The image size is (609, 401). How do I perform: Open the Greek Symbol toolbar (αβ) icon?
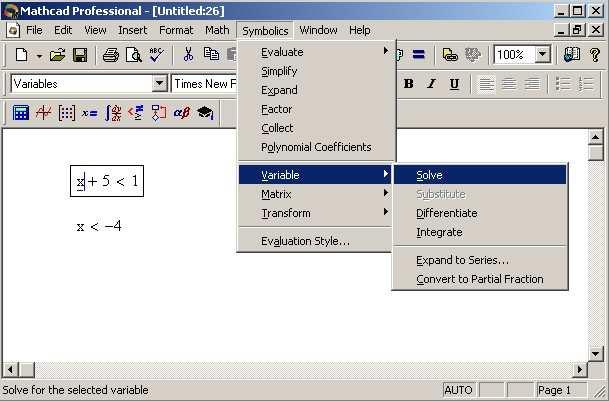[182, 113]
